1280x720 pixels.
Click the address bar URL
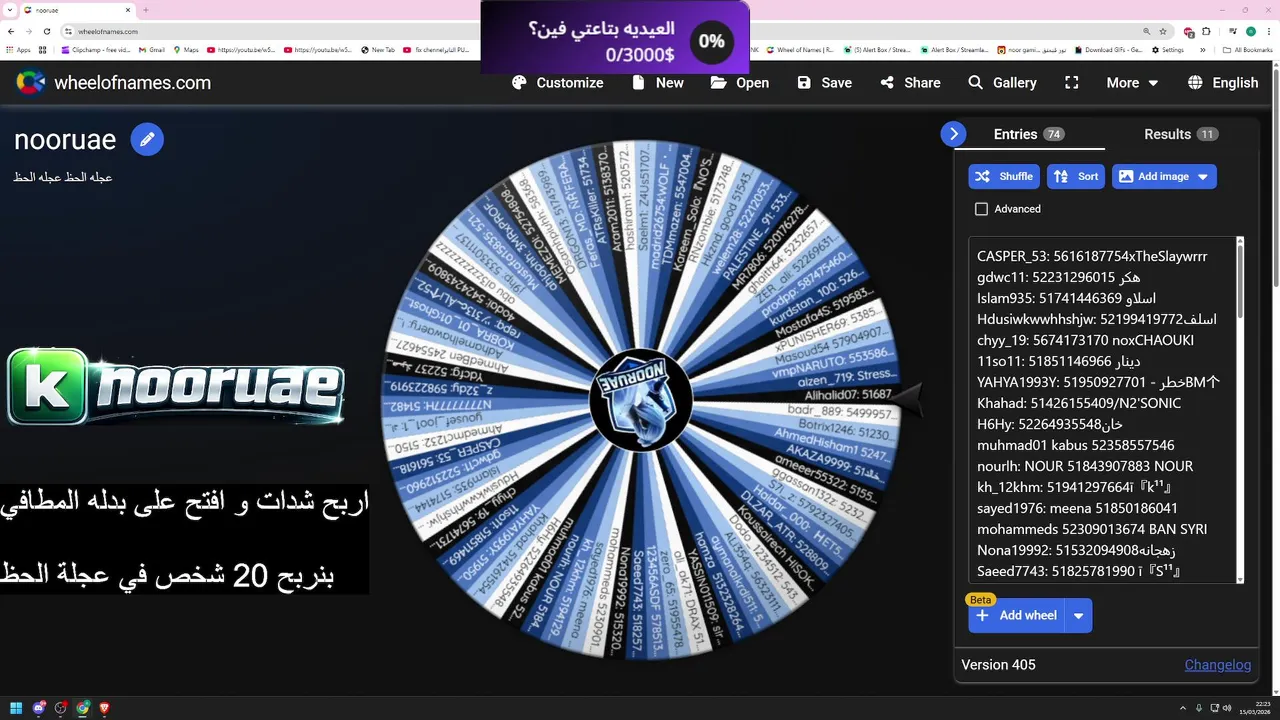click(108, 31)
